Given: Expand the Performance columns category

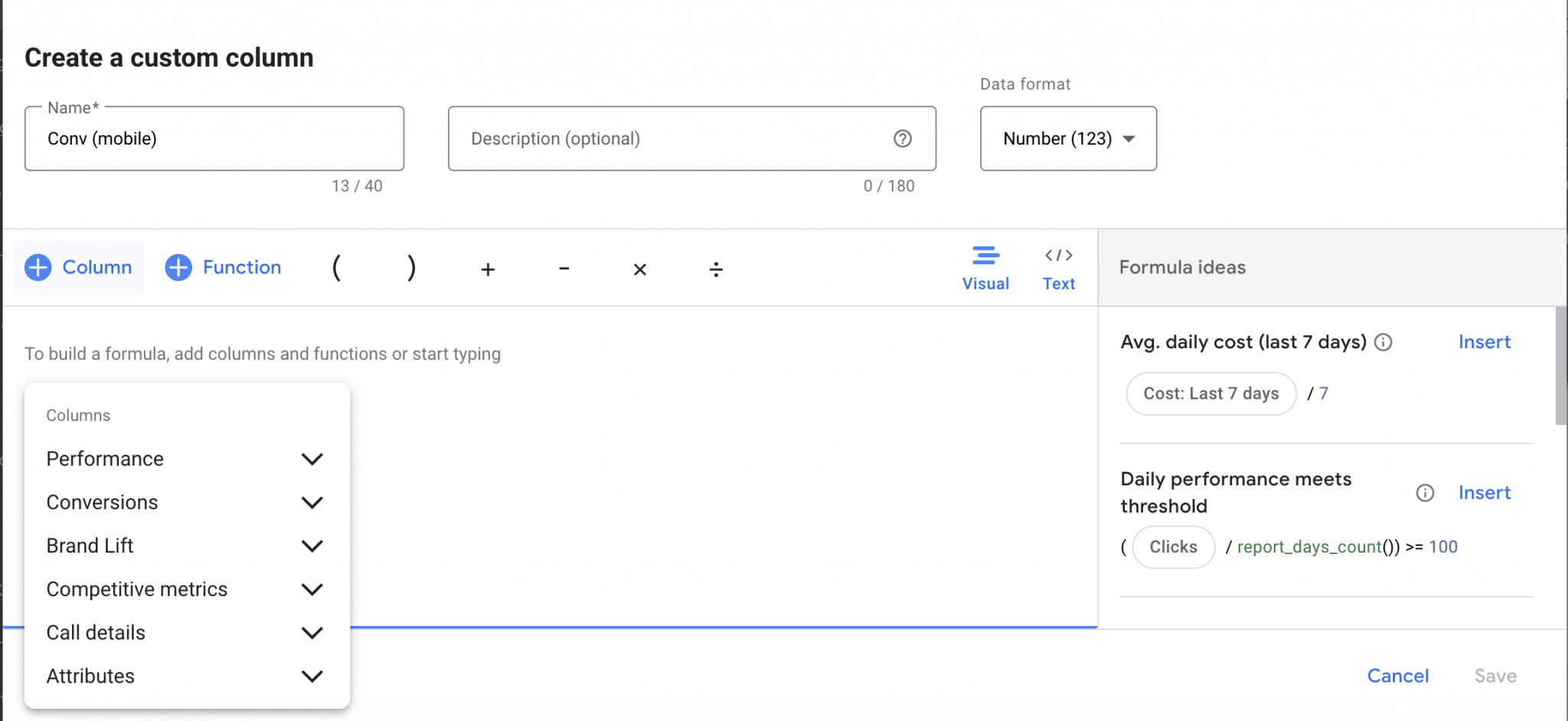Looking at the screenshot, I should (x=312, y=458).
